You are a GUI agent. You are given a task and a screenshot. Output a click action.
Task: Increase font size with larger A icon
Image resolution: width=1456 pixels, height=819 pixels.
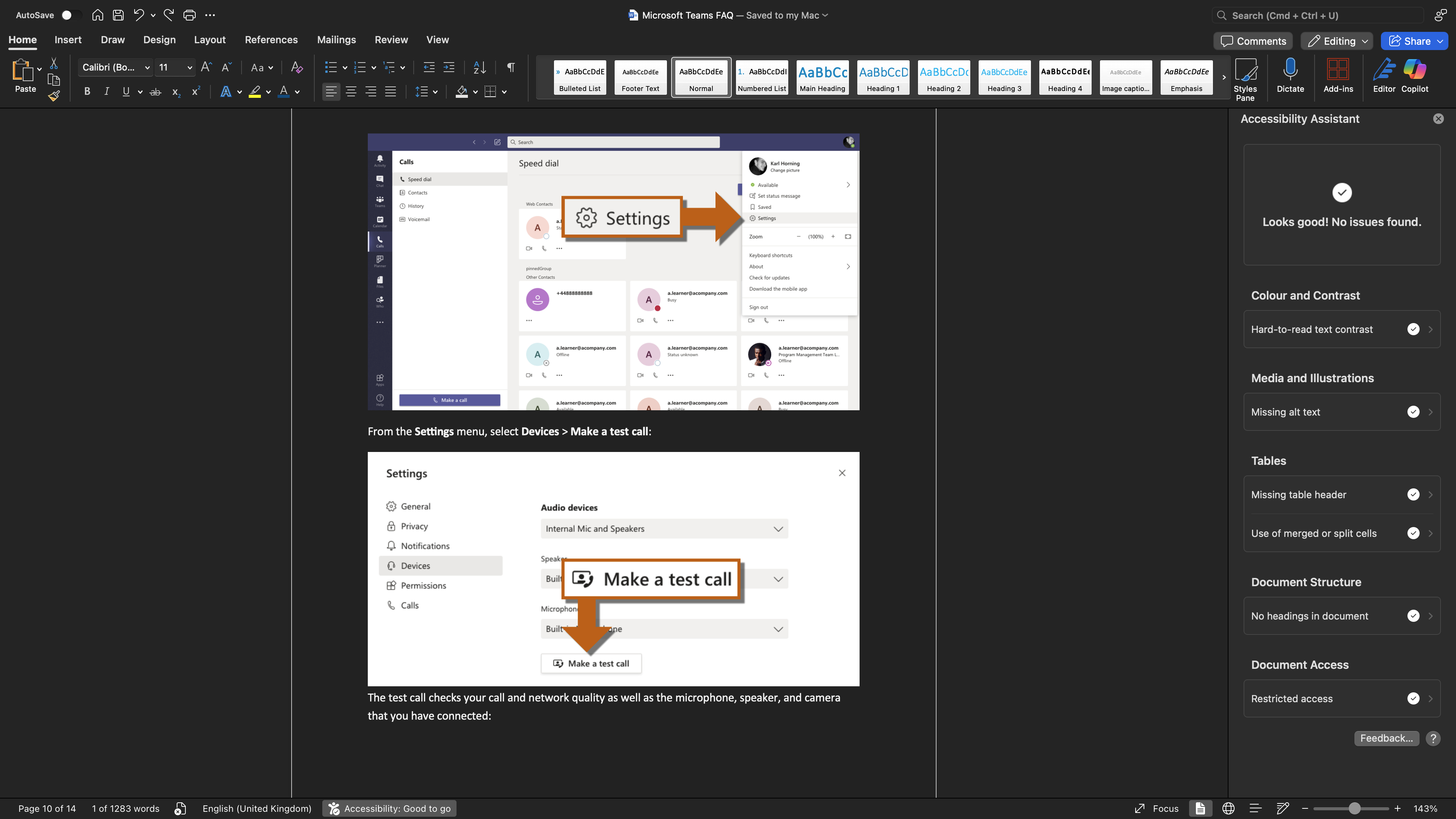click(206, 67)
